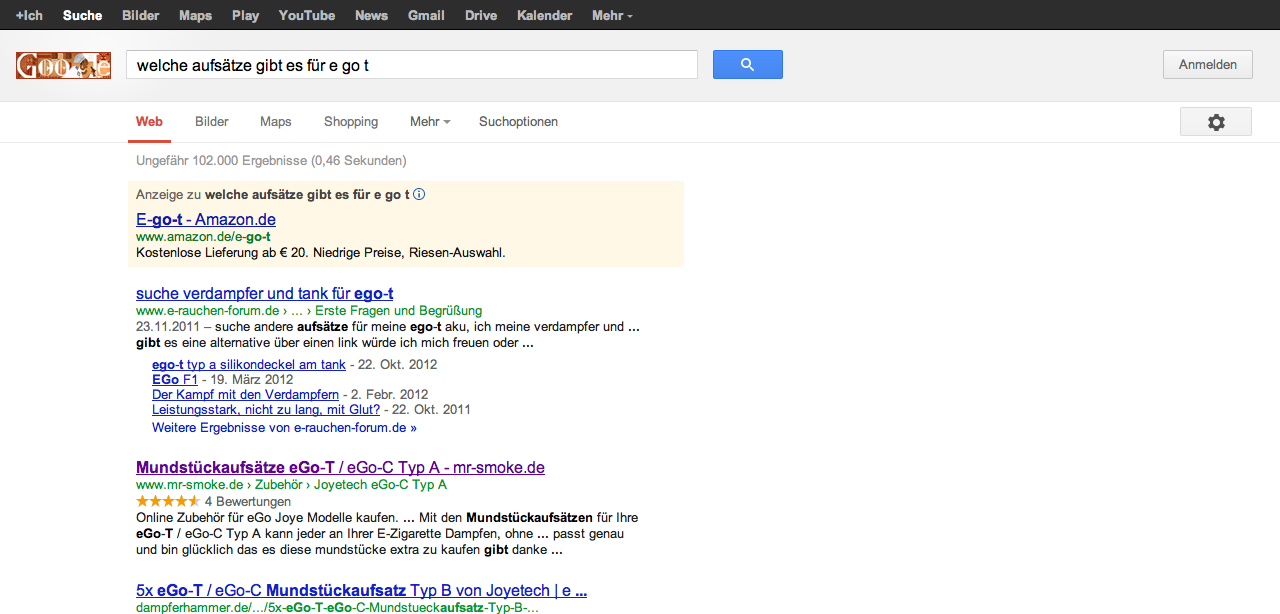The width and height of the screenshot is (1280, 614).
Task: Open 'Der Kampf mit den Verdampfern' sublink
Action: tap(245, 395)
